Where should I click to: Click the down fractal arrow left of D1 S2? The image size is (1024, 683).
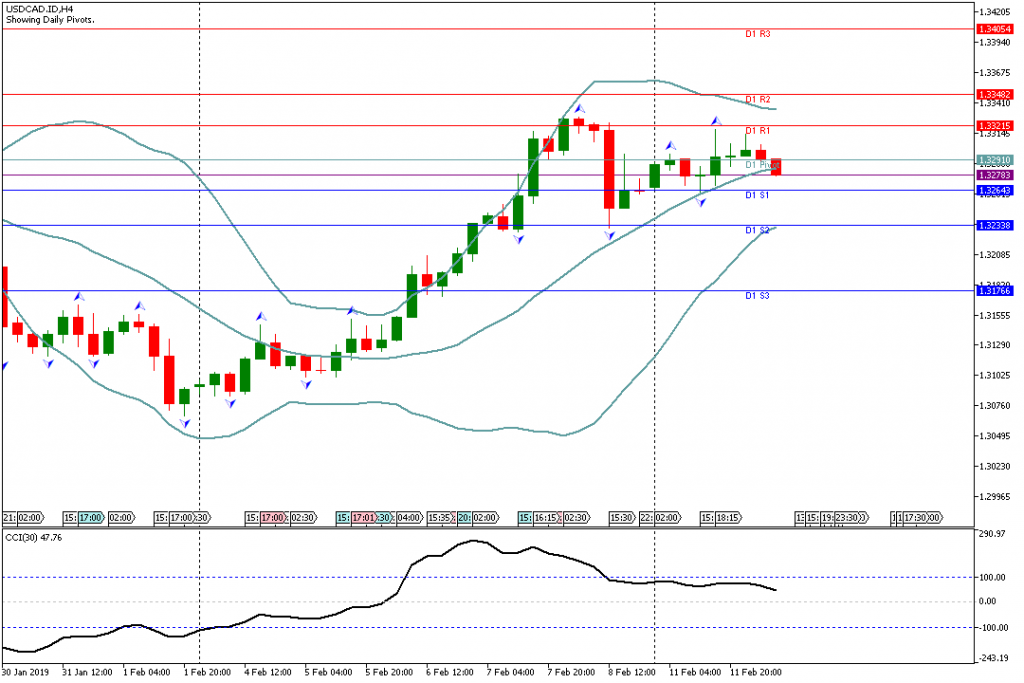[609, 234]
